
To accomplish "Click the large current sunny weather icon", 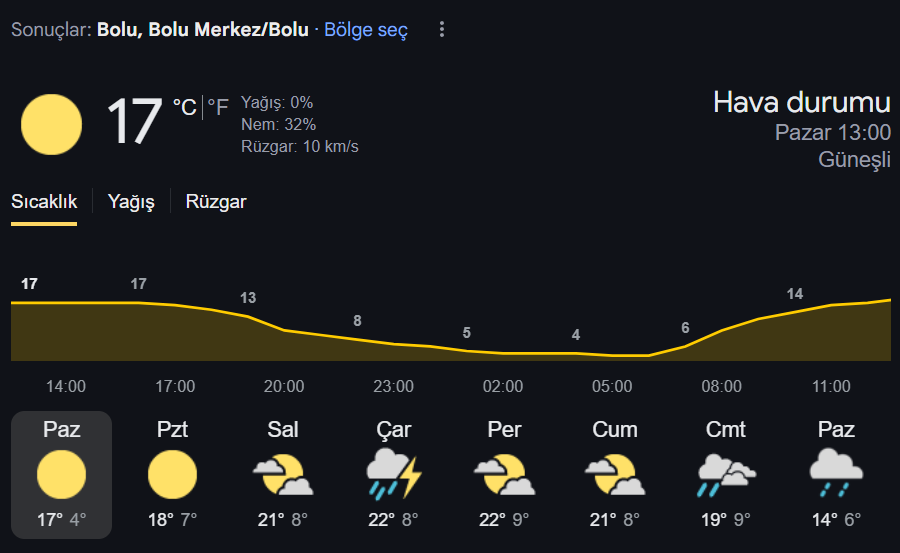I will click(x=51, y=125).
